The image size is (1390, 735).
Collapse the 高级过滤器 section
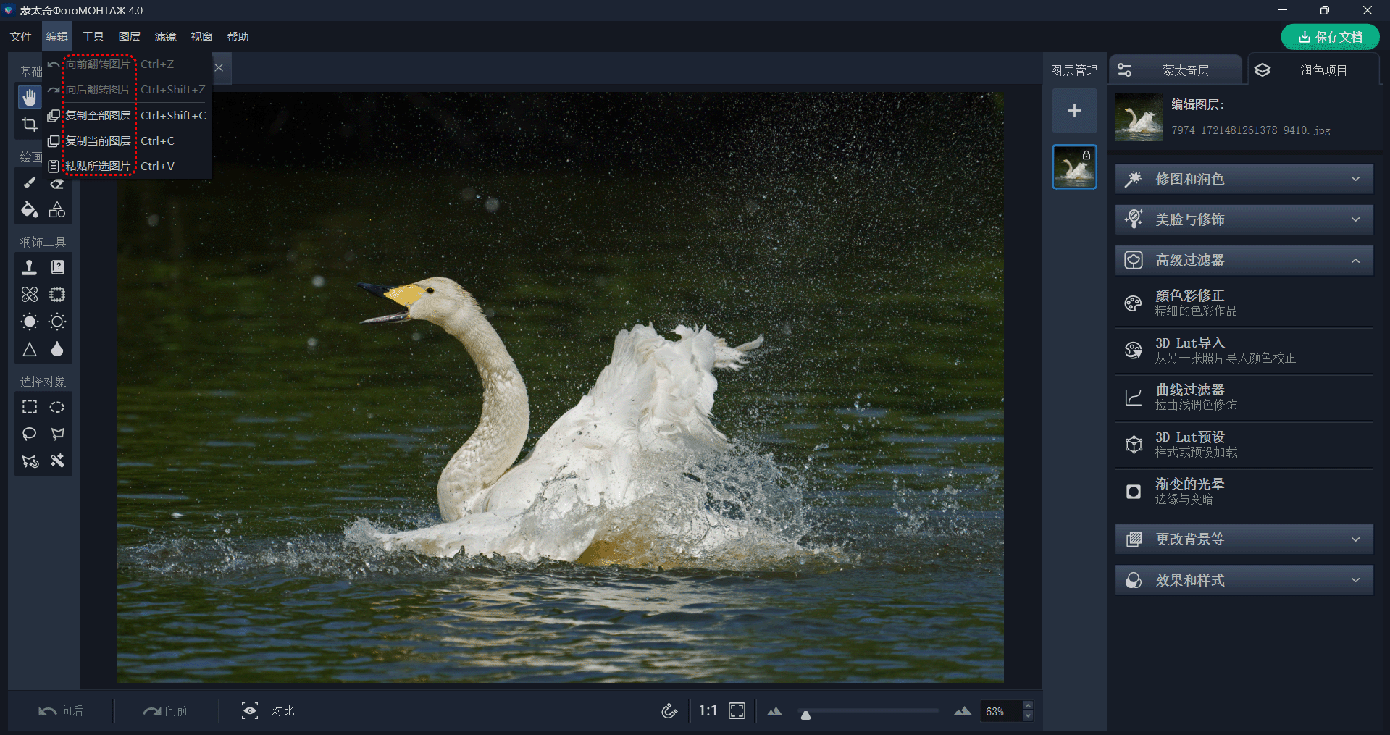click(1244, 260)
